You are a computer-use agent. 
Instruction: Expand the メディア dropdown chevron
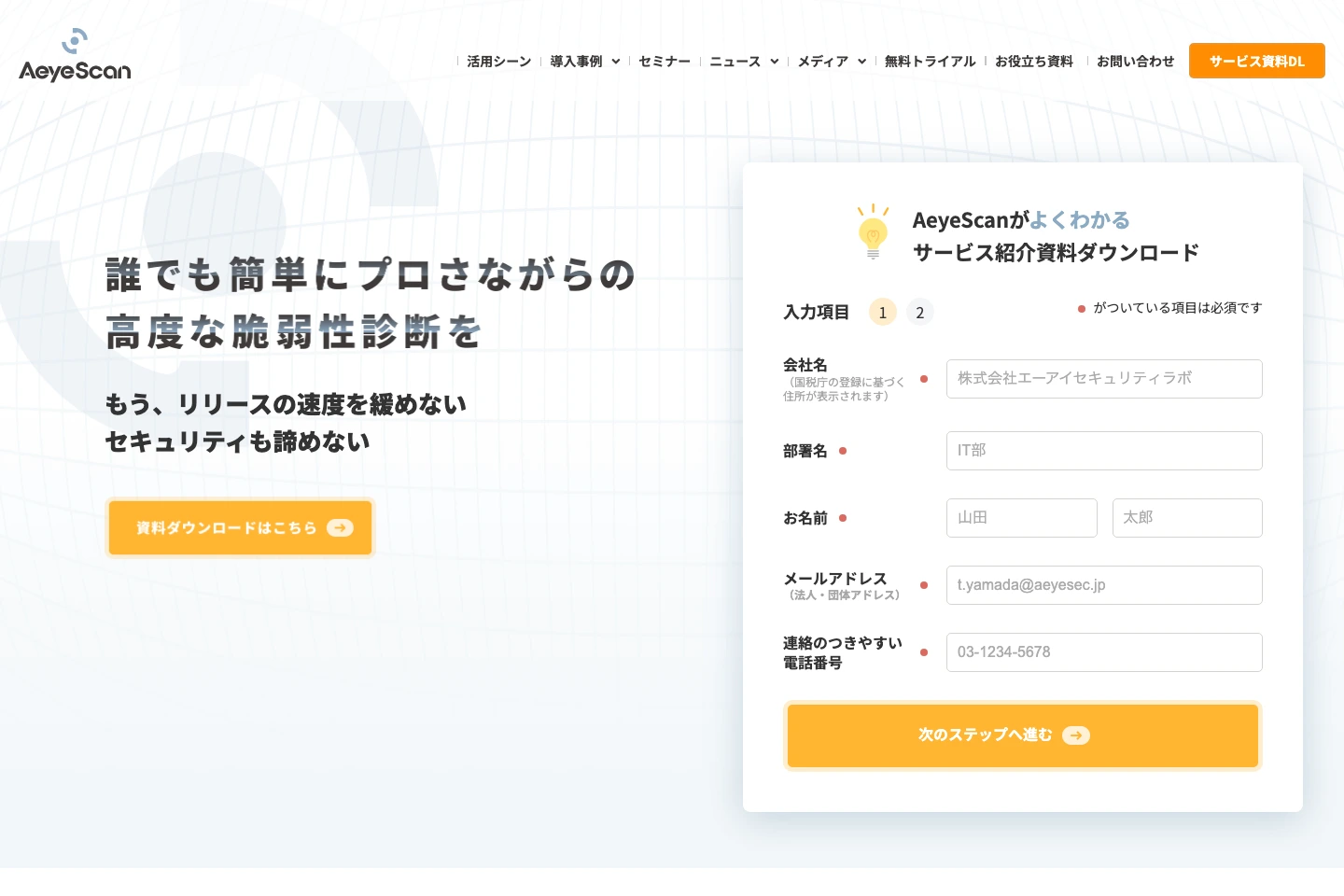862,62
